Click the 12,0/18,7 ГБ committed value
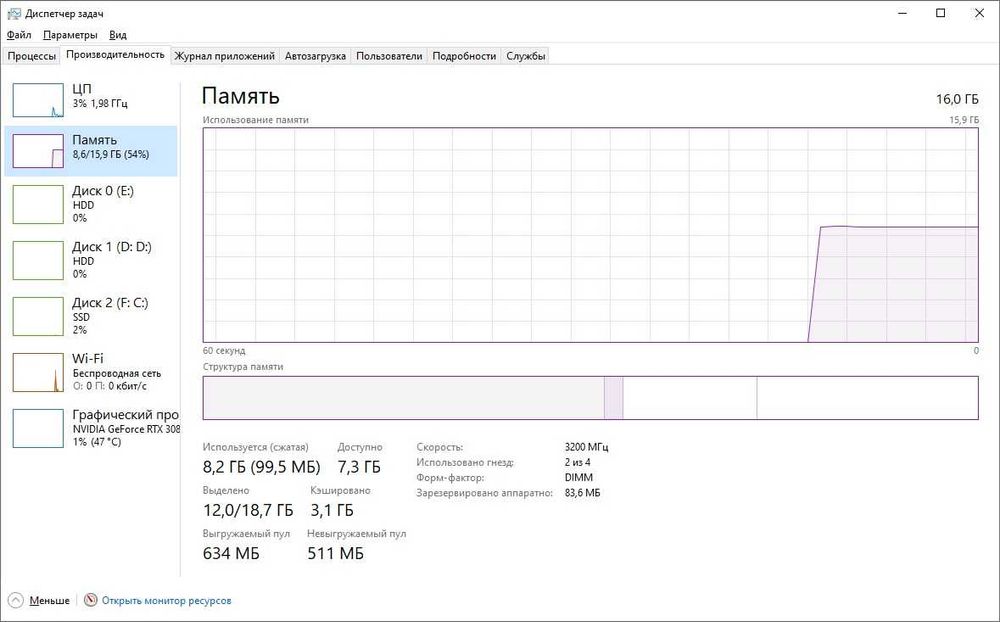1000x622 pixels. (248, 510)
